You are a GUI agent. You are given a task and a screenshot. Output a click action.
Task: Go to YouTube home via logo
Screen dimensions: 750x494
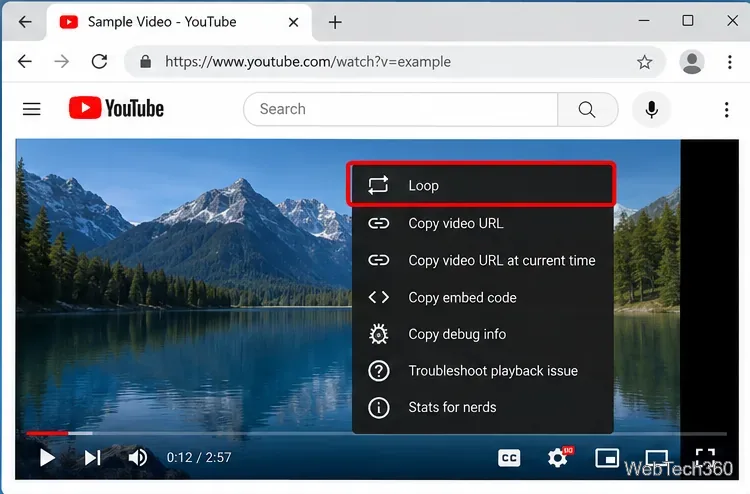tap(116, 109)
